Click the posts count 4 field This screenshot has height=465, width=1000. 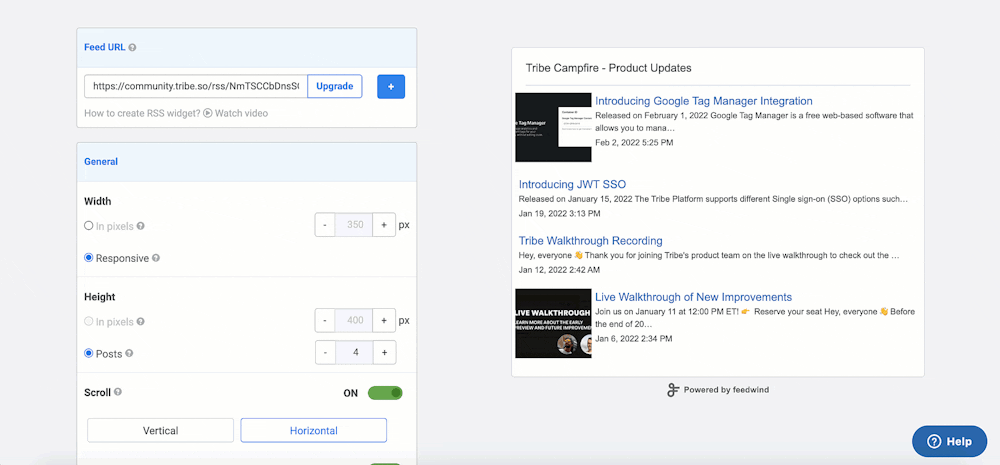click(354, 352)
